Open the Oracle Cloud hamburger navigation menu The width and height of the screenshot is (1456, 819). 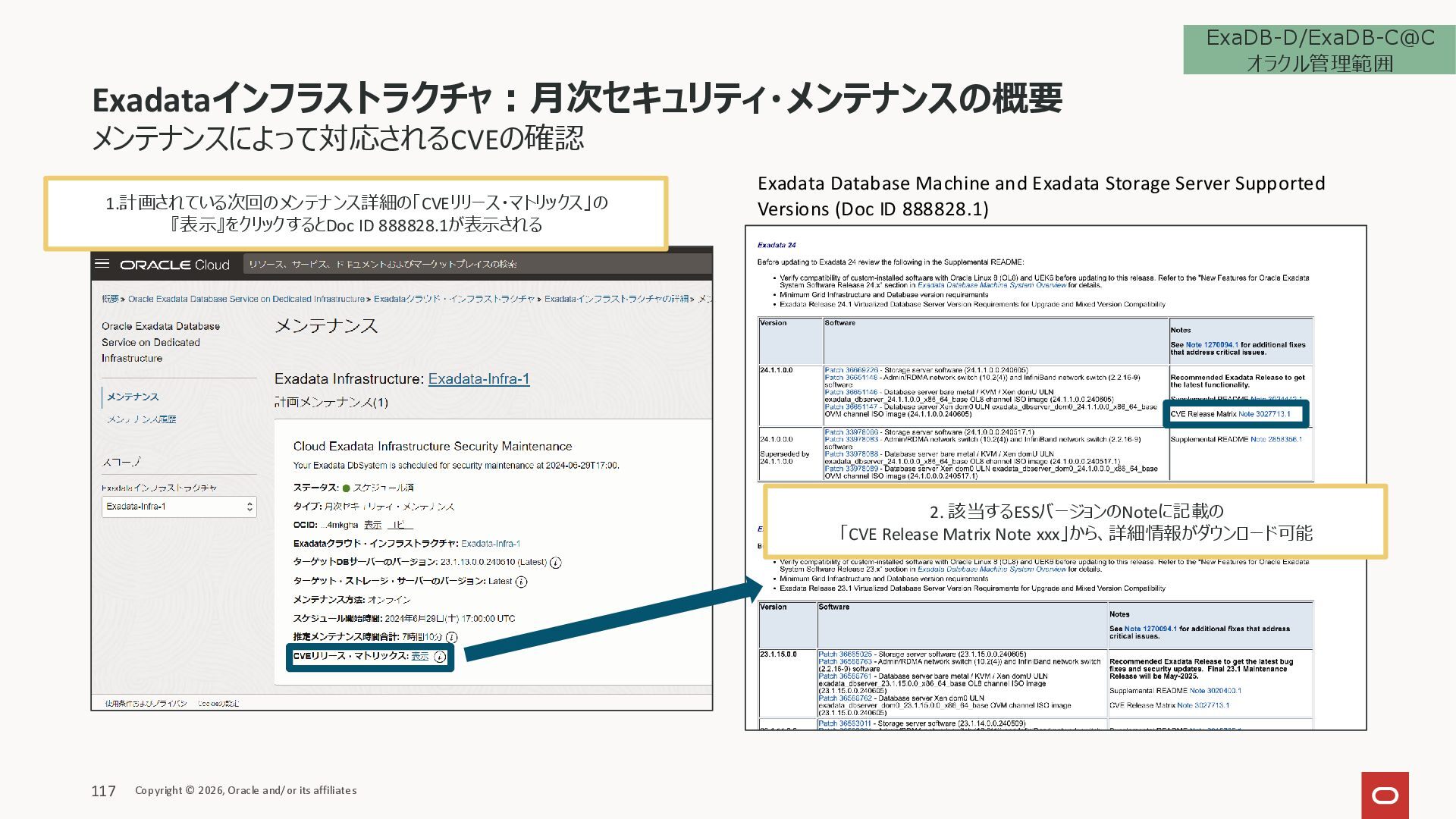[102, 264]
